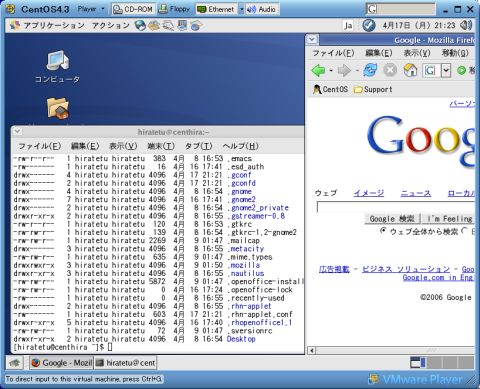Click the presentation launcher icon in panel

click(182, 25)
